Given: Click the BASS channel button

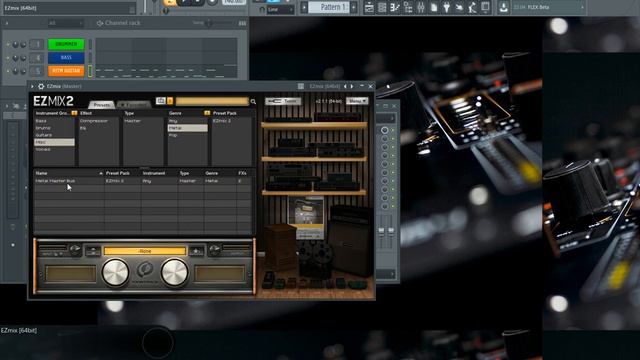Looking at the screenshot, I should click(66, 58).
